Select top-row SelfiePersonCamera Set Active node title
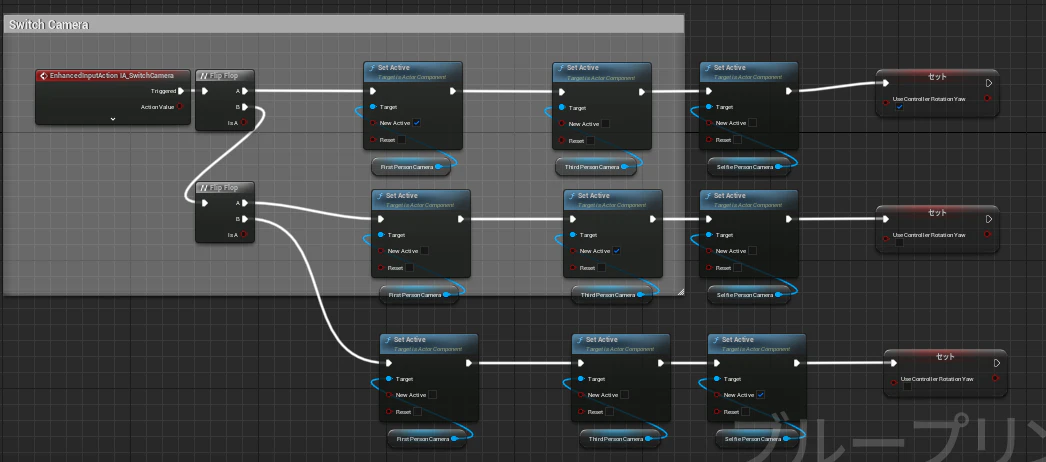Screen dimensions: 1046x462 pyautogui.click(x=729, y=68)
